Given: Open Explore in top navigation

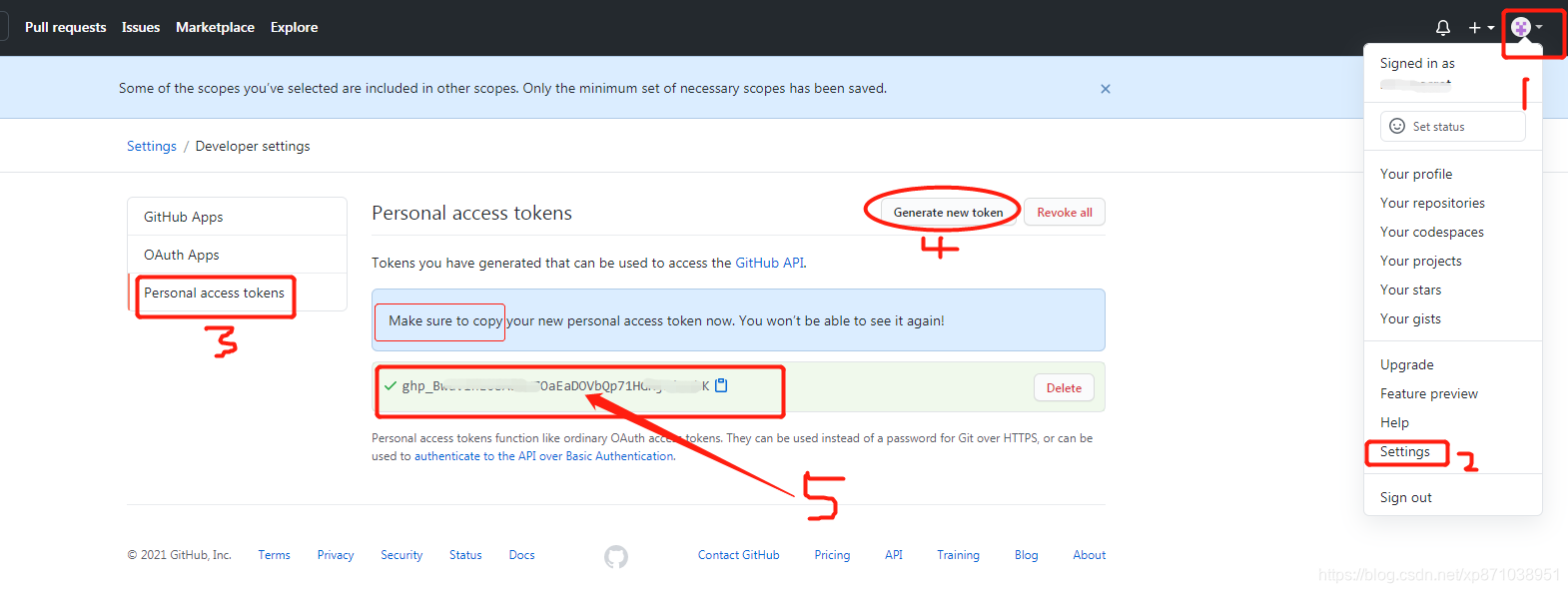Looking at the screenshot, I should tap(294, 27).
